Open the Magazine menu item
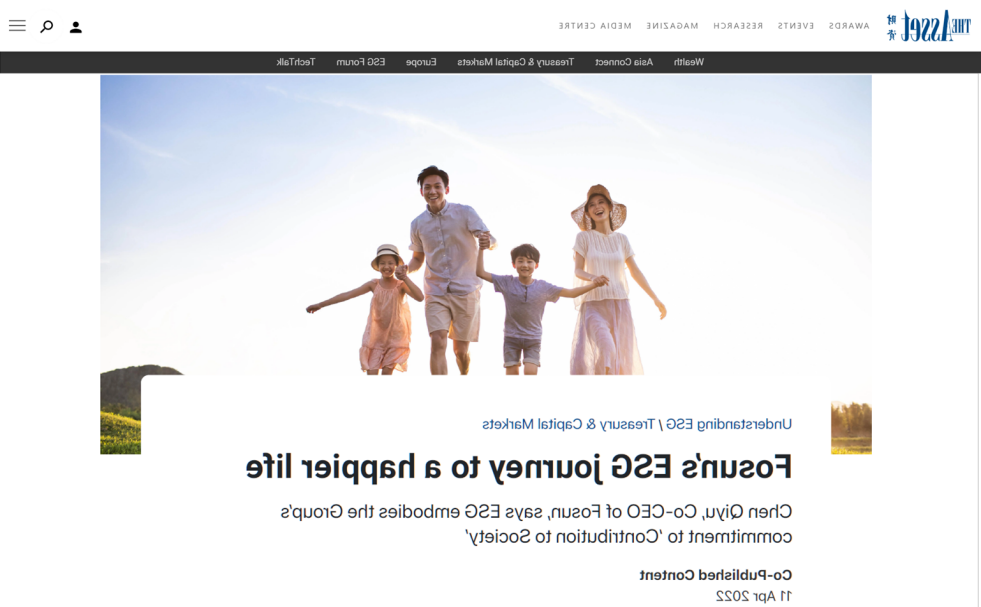Screen dimensions: 981x607 [673, 26]
